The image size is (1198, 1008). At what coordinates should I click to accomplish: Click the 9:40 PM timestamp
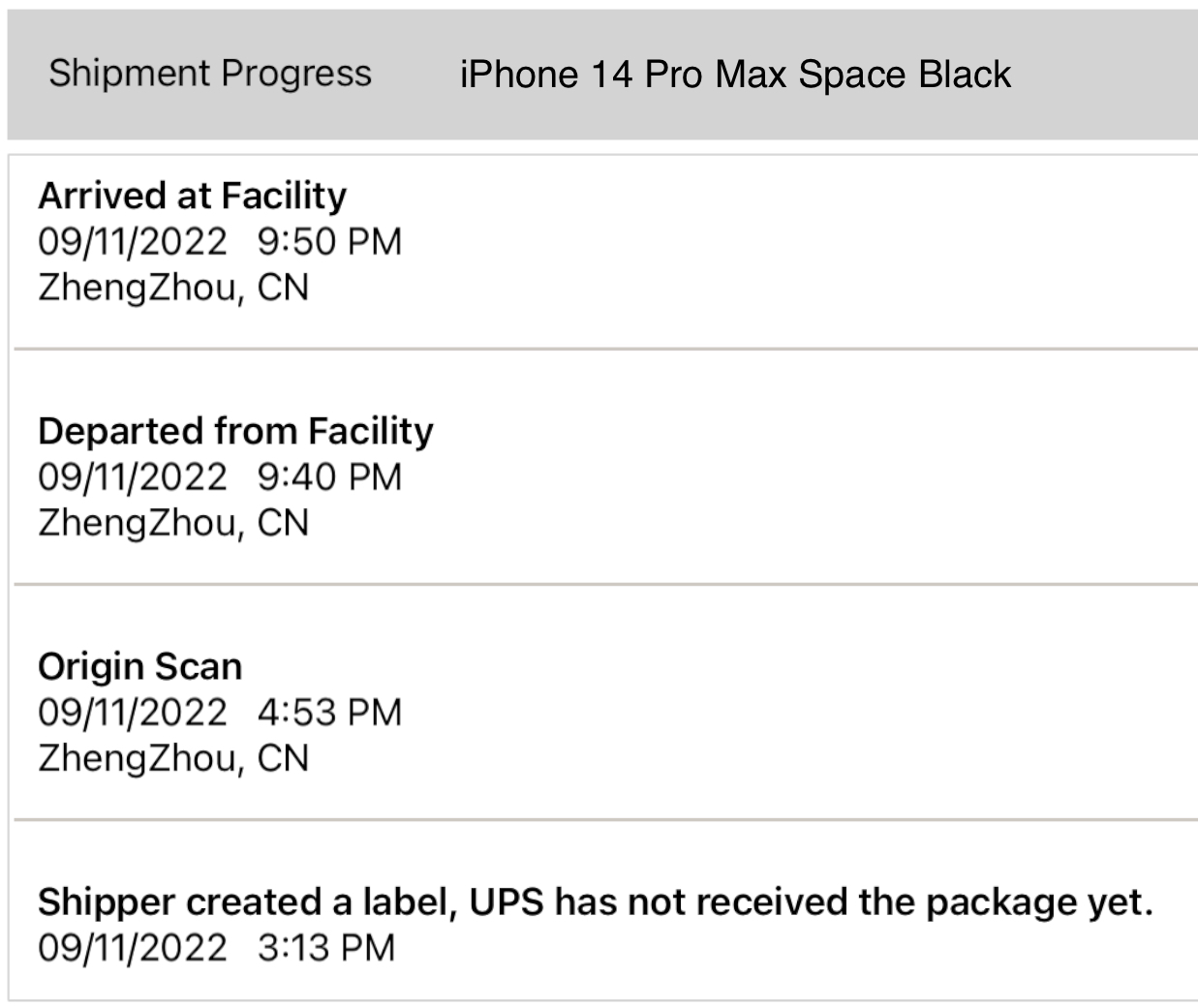329,476
